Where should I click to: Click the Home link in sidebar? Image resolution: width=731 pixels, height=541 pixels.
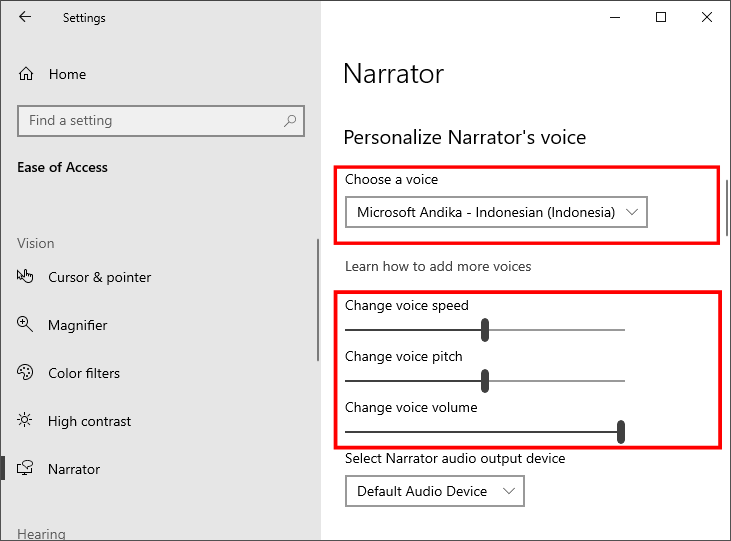point(67,74)
